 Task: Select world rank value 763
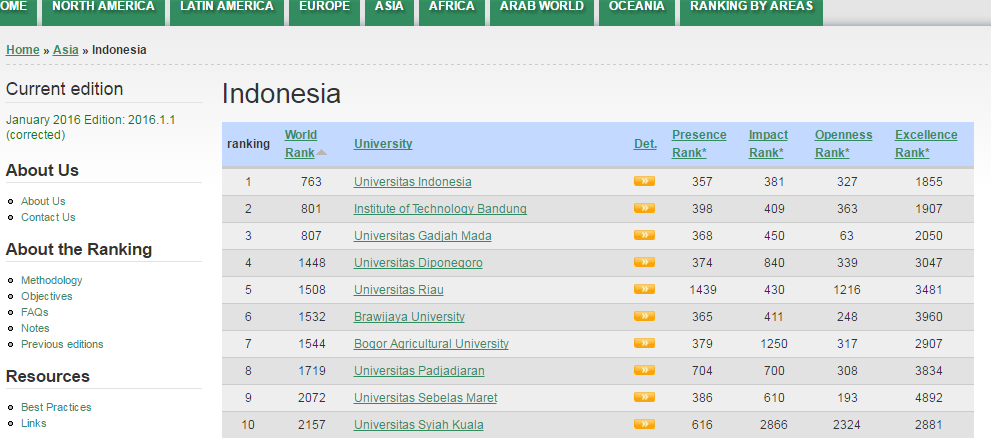coord(311,182)
